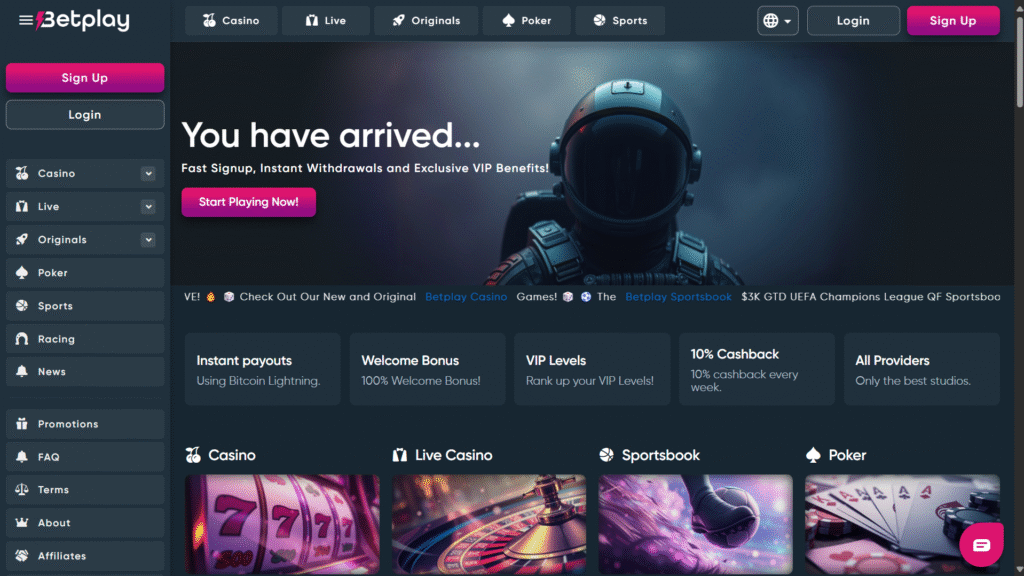Click the Racing horseshoe icon in sidebar

[22, 338]
